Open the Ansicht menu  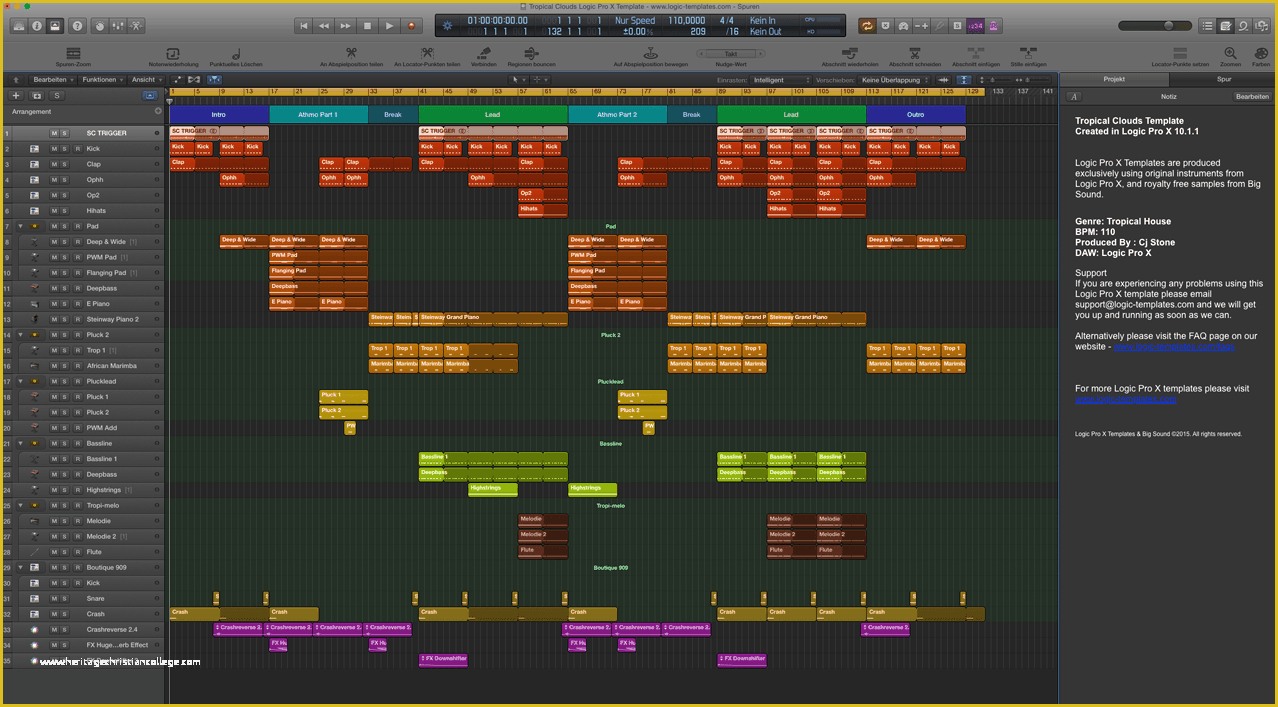146,79
